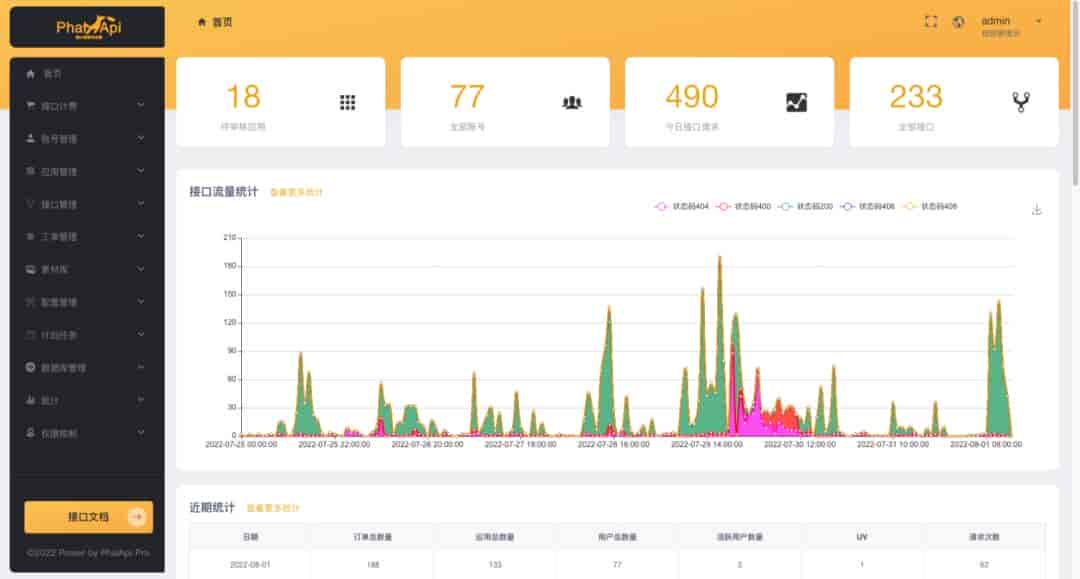Expand the 工单管理 menu chevron

coord(141,236)
